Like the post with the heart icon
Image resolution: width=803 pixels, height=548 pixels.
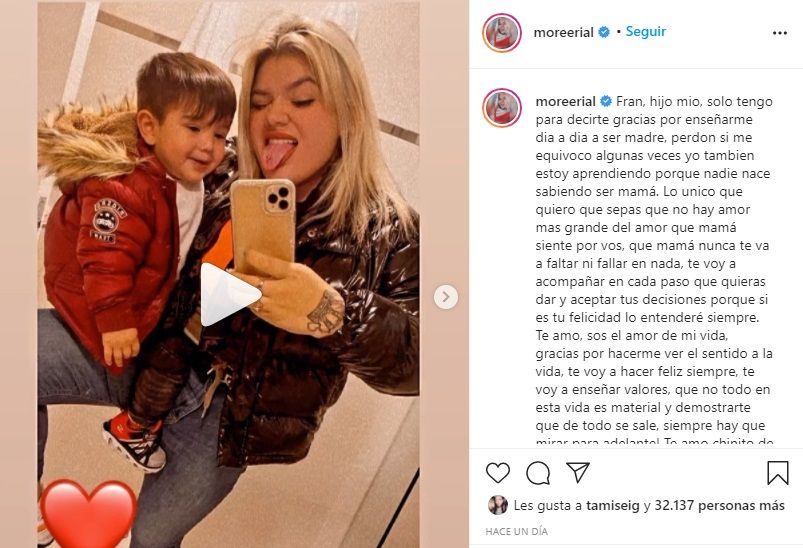pos(497,472)
